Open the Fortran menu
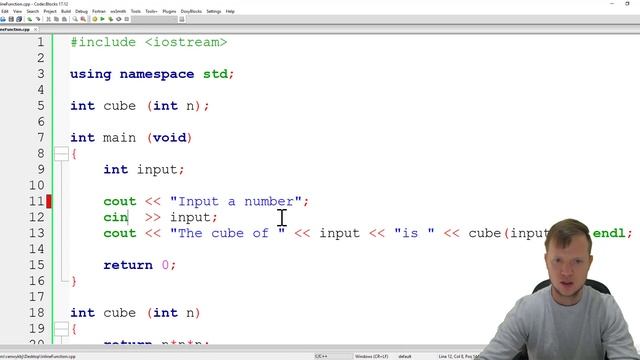Image resolution: width=640 pixels, height=360 pixels. [x=99, y=11]
